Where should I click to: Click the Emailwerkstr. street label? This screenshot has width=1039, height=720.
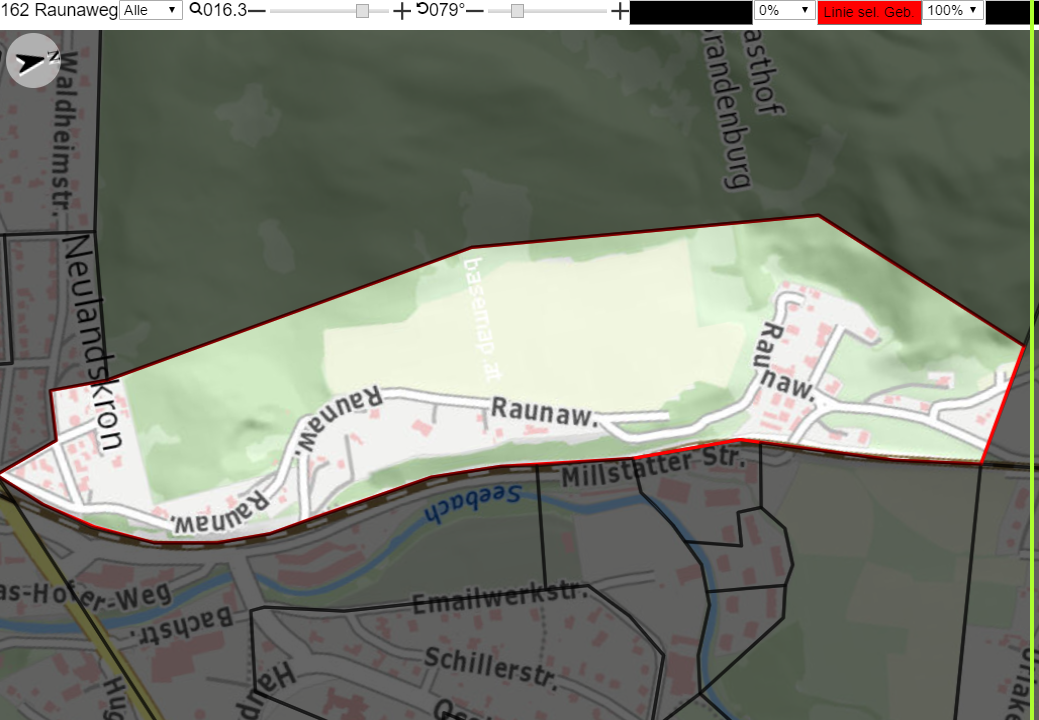500,597
